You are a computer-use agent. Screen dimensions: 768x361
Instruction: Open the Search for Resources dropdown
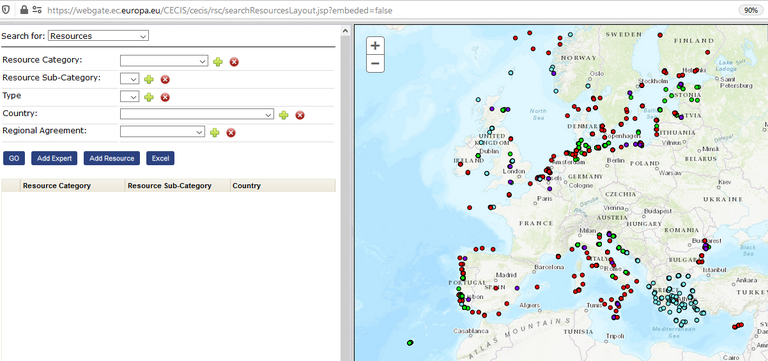click(98, 36)
